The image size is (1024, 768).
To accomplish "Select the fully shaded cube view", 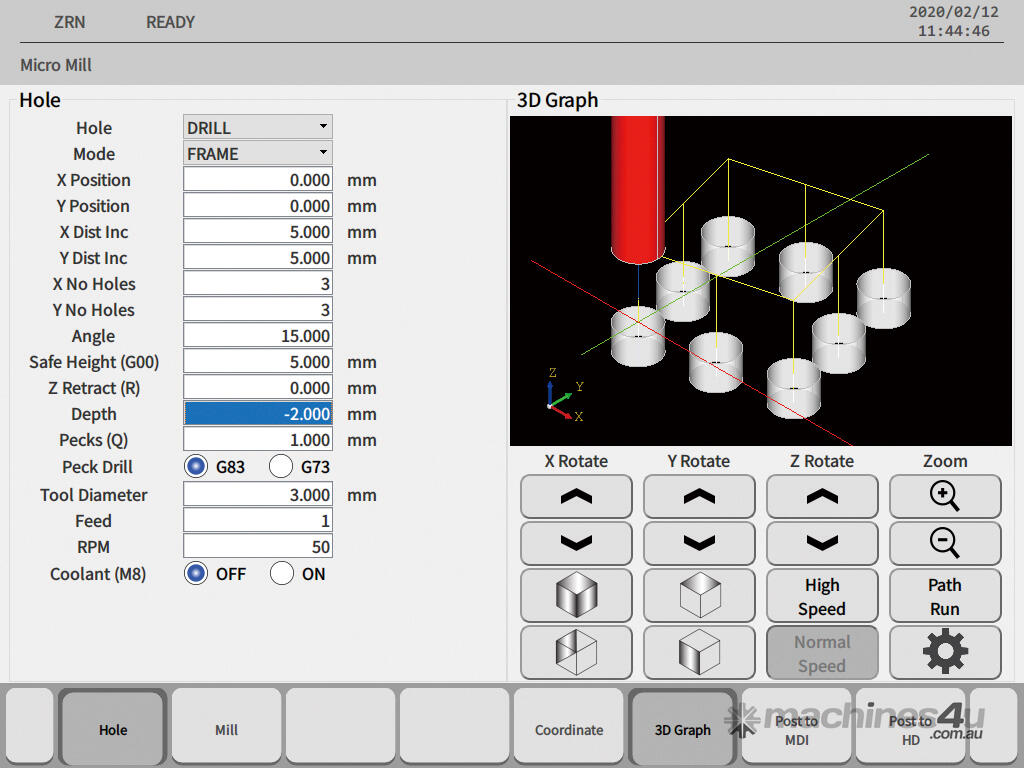I will [576, 597].
